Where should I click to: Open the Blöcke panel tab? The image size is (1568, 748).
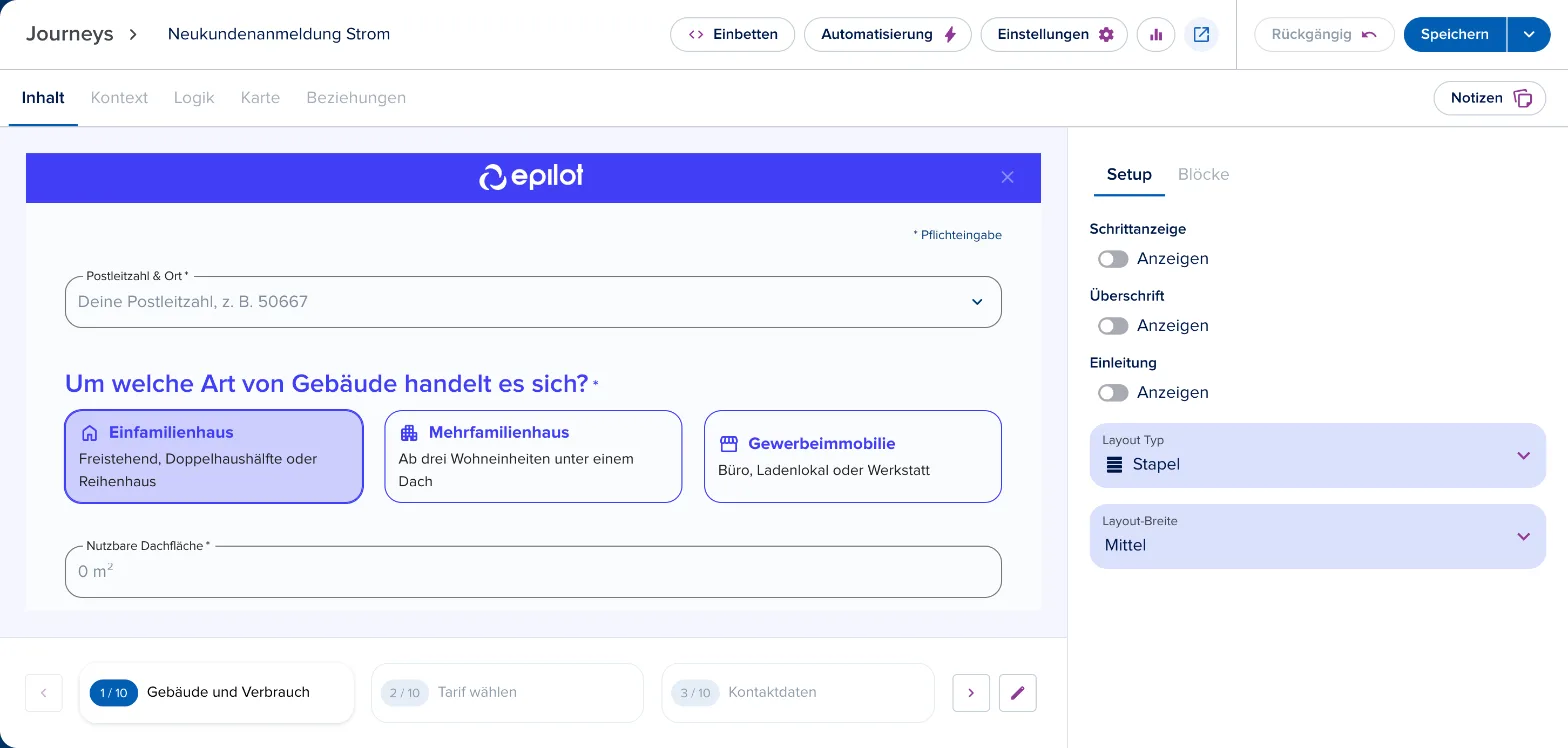click(x=1203, y=174)
